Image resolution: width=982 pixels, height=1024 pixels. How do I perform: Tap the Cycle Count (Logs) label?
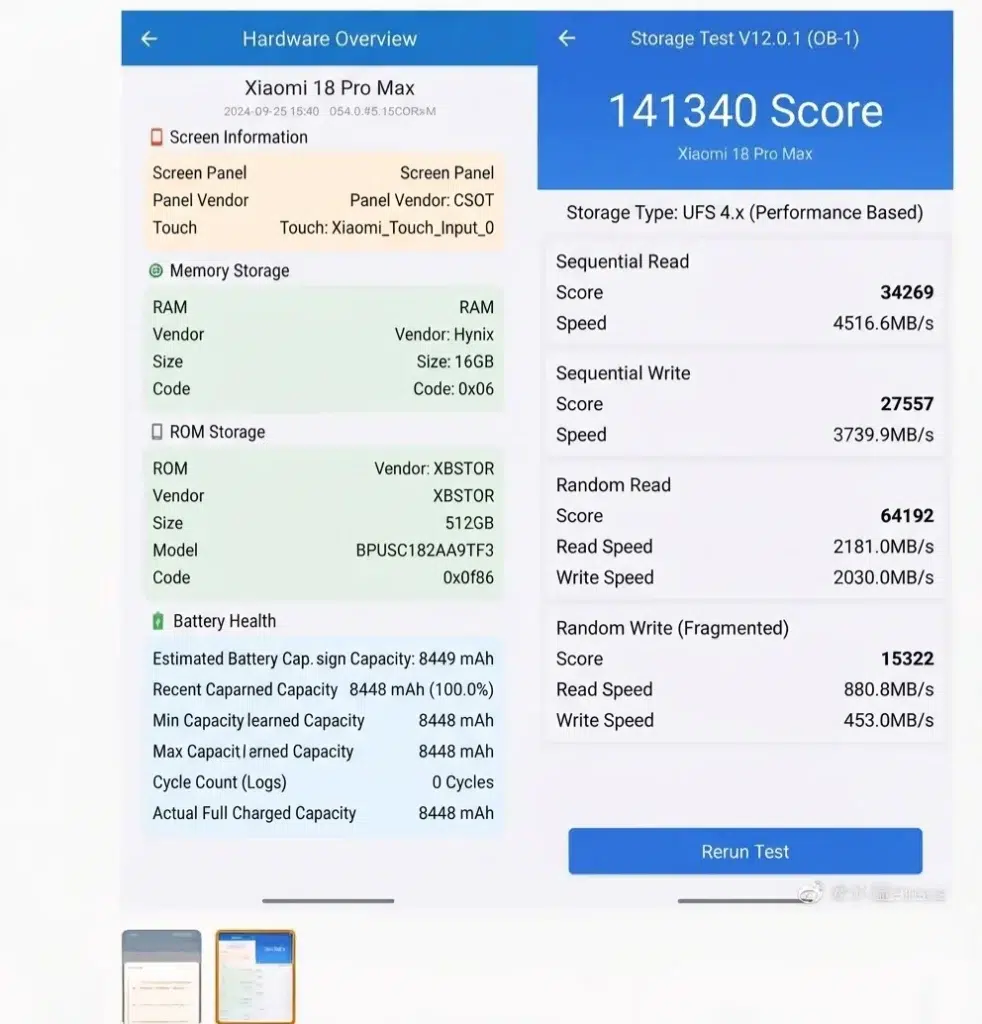tap(219, 782)
